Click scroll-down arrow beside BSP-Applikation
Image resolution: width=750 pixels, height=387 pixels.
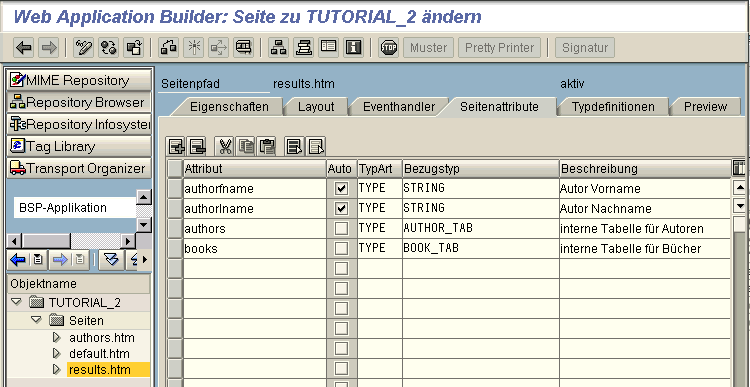coord(144,224)
